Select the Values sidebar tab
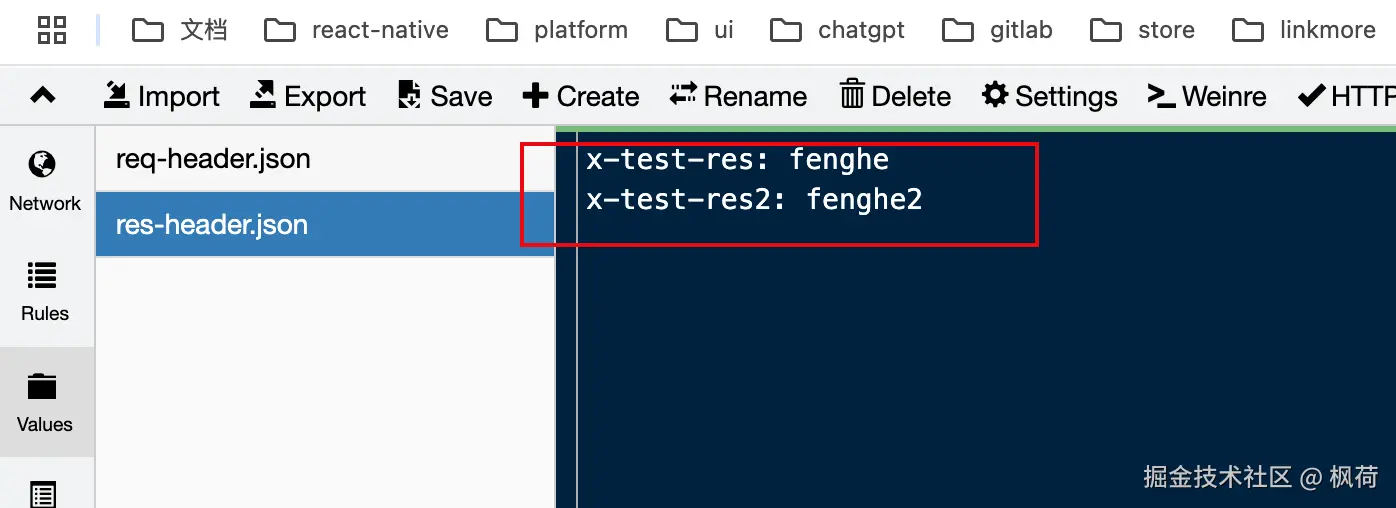This screenshot has height=508, width=1396. (45, 403)
